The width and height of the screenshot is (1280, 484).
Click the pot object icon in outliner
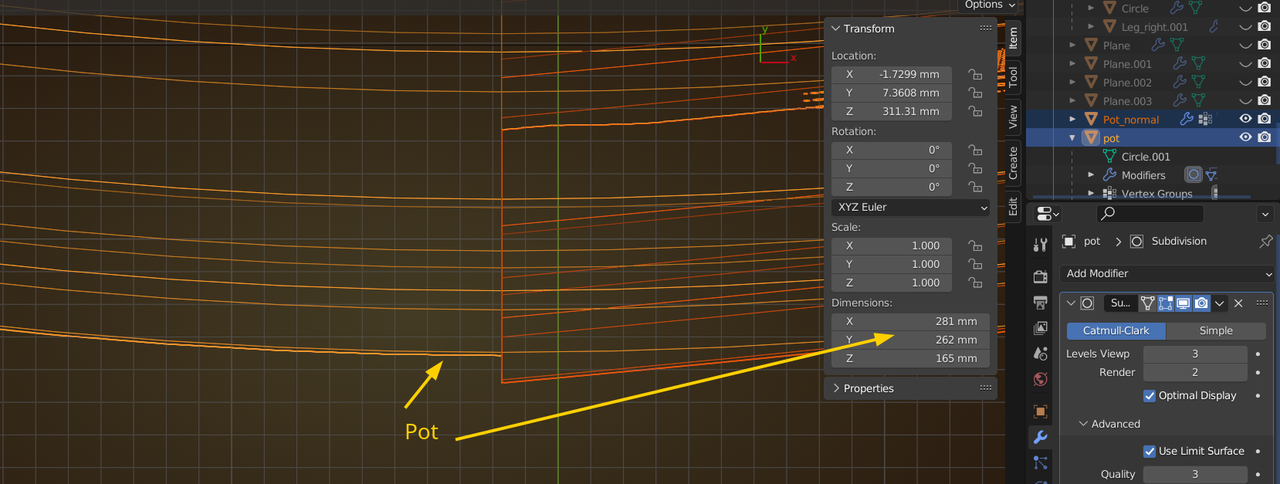(x=1091, y=138)
